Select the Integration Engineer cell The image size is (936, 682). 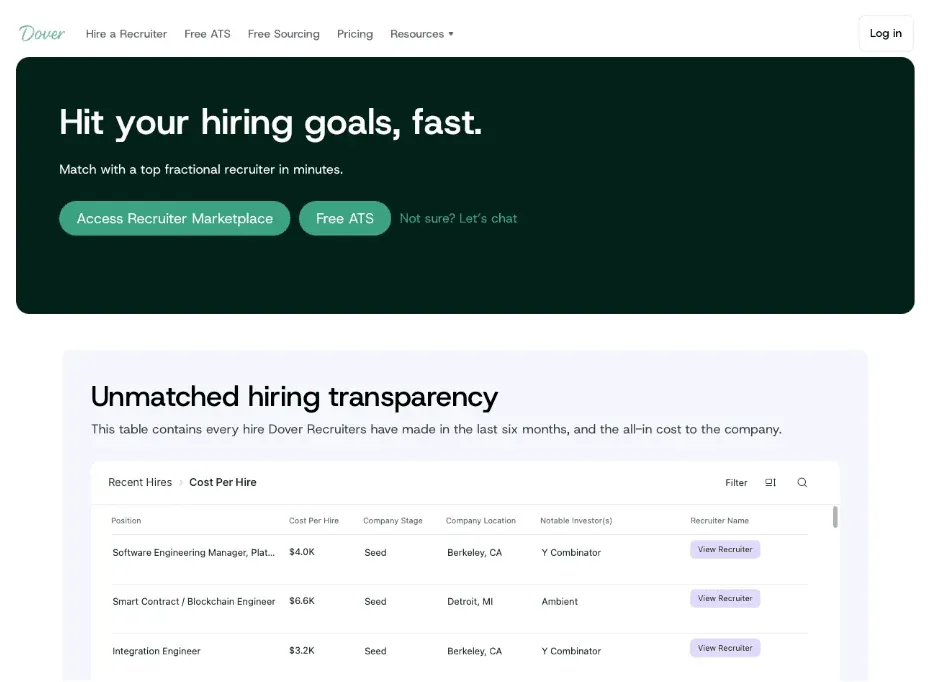[x=156, y=651]
